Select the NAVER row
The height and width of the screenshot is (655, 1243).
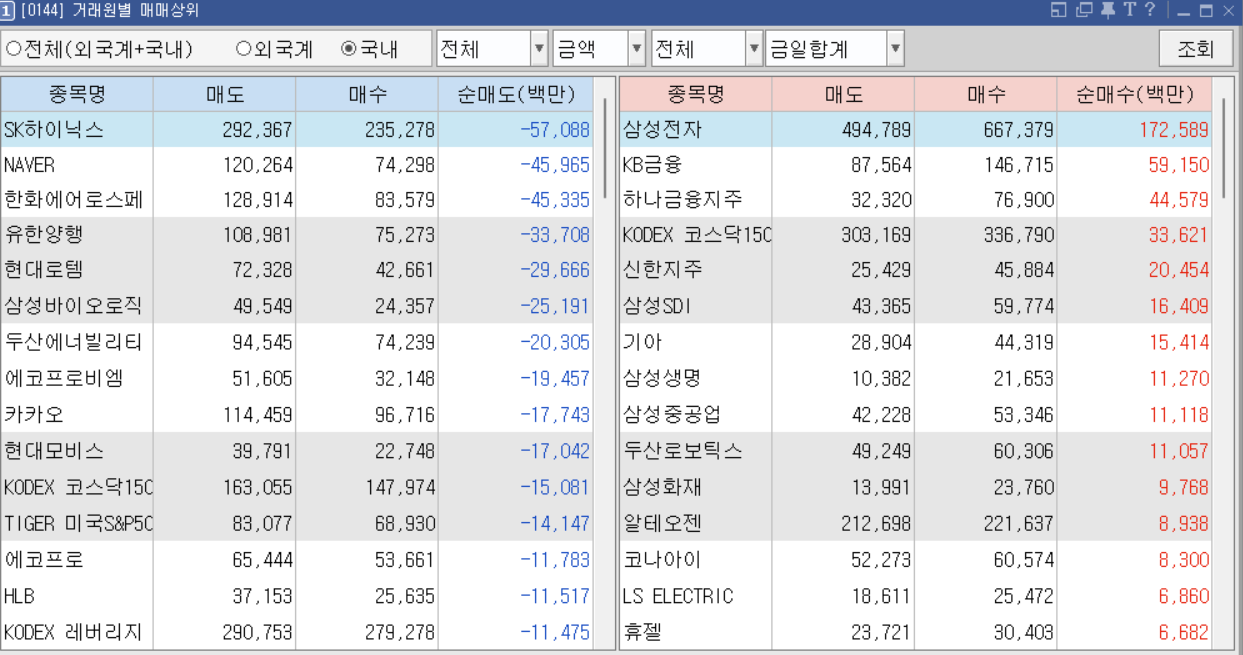[x=296, y=165]
